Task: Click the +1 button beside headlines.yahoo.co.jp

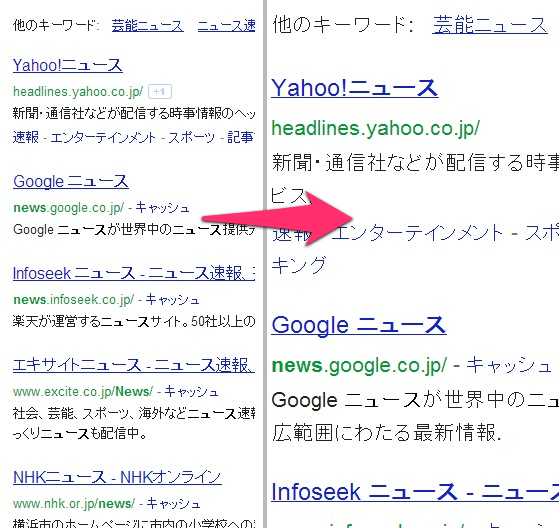Action: (x=160, y=92)
